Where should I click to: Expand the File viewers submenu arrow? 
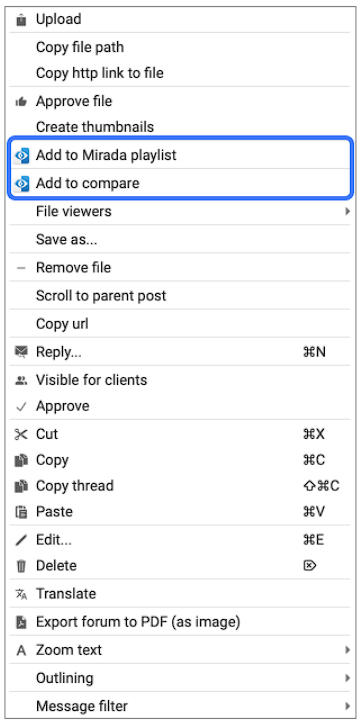tap(347, 212)
